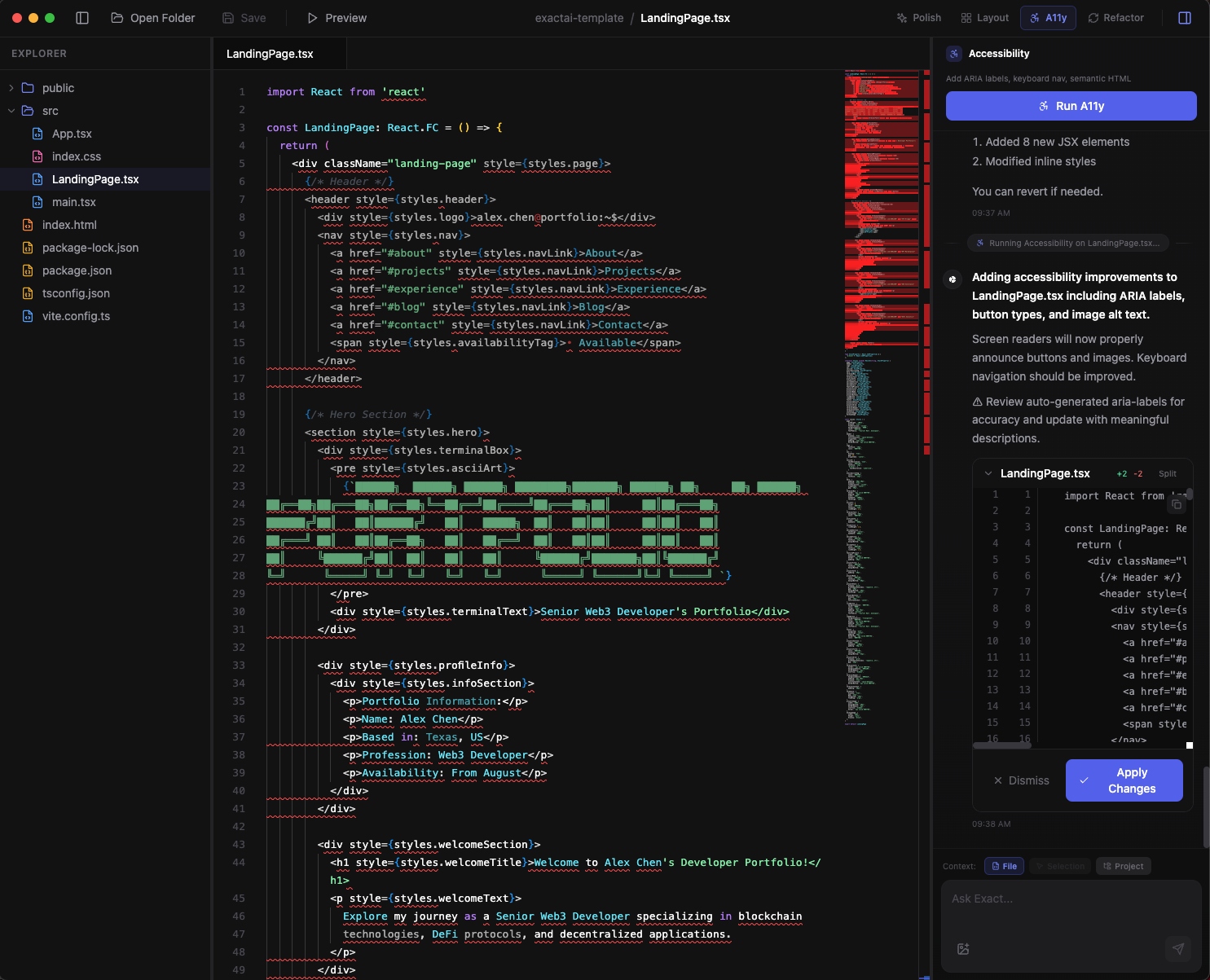Open the Layout tool
The height and width of the screenshot is (980, 1210).
[x=984, y=18]
